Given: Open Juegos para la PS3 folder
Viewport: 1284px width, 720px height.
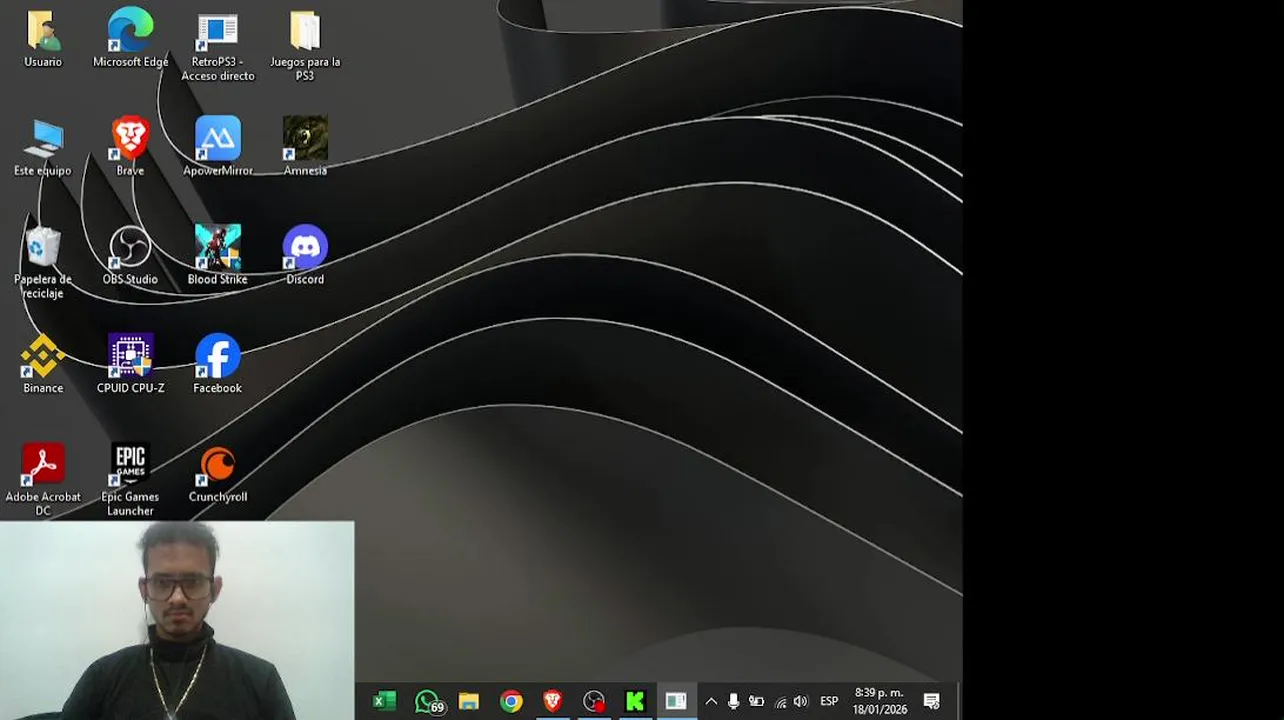Looking at the screenshot, I should (305, 32).
